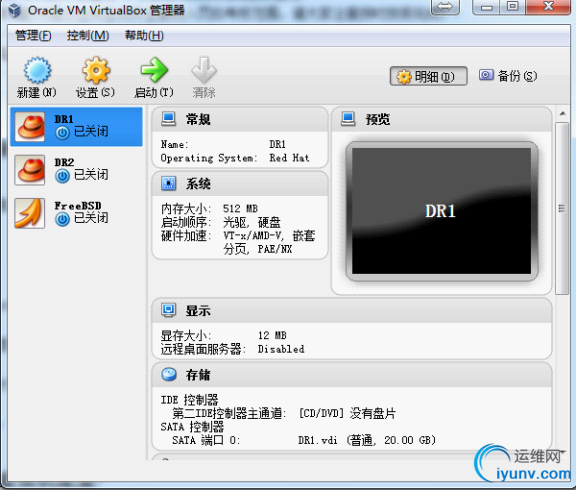Screen dimensions: 577x490
Task: Open the 存储 section header link
Action: tap(198, 375)
